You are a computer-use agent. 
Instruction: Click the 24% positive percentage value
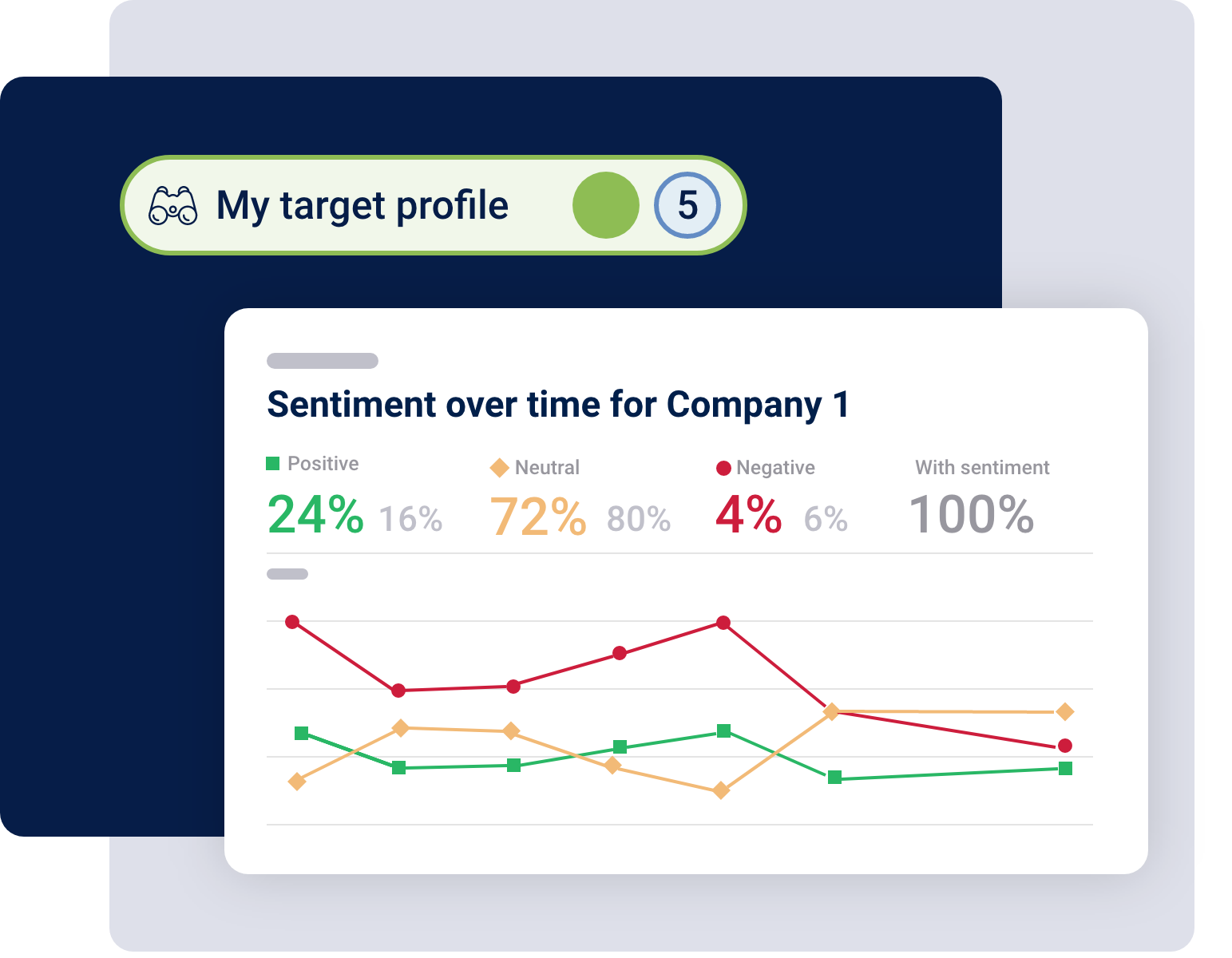[315, 515]
